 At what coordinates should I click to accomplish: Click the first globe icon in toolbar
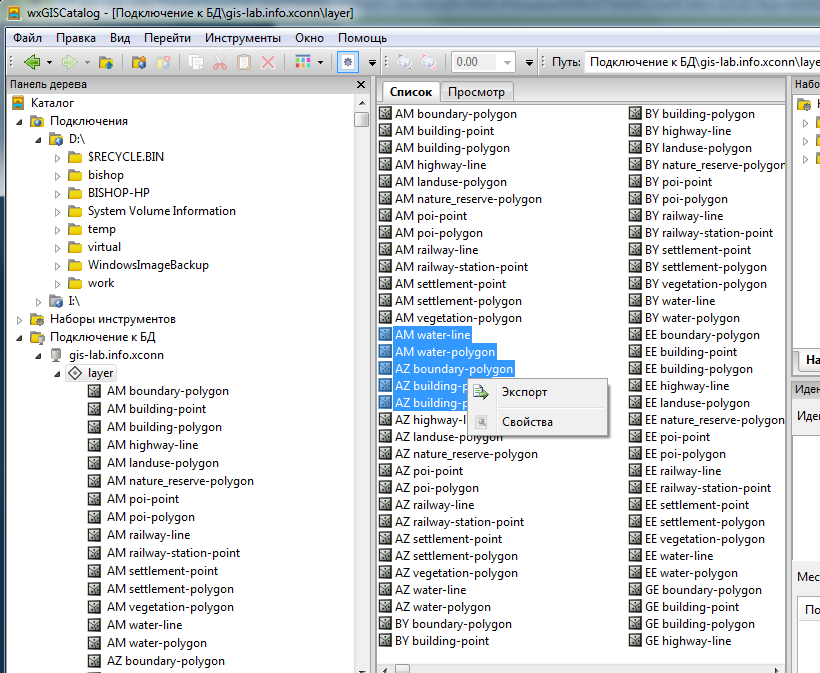pyautogui.click(x=405, y=62)
